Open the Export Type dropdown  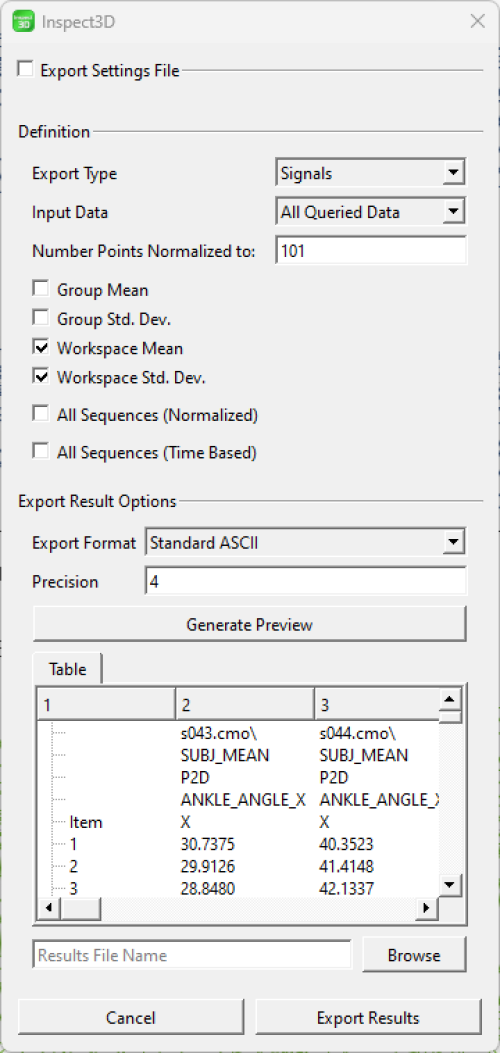370,173
